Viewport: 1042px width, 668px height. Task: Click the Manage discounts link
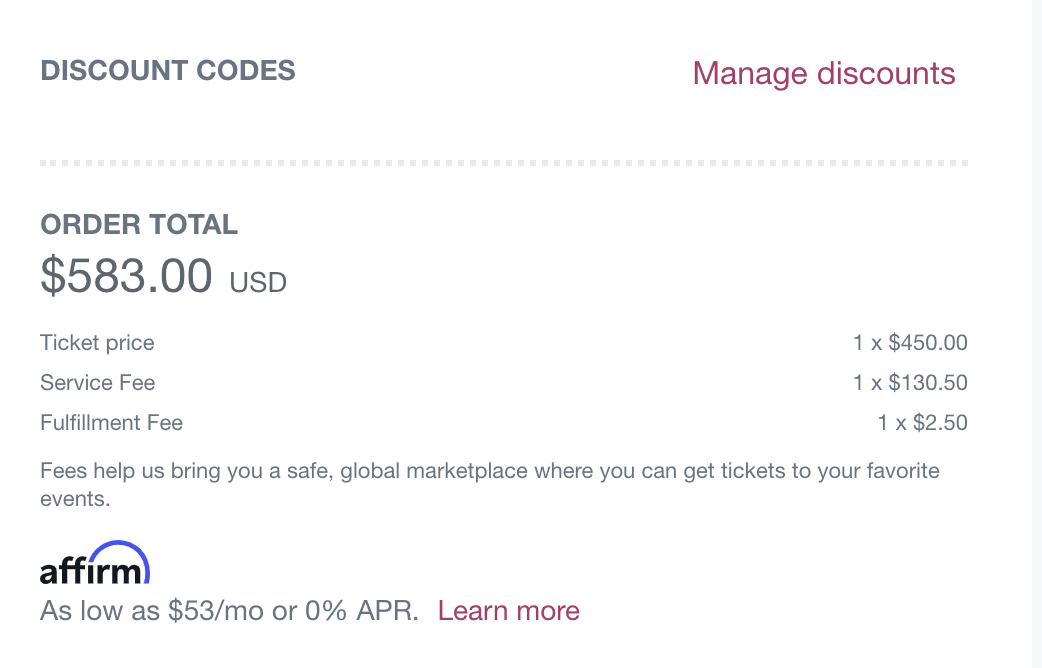tap(823, 74)
